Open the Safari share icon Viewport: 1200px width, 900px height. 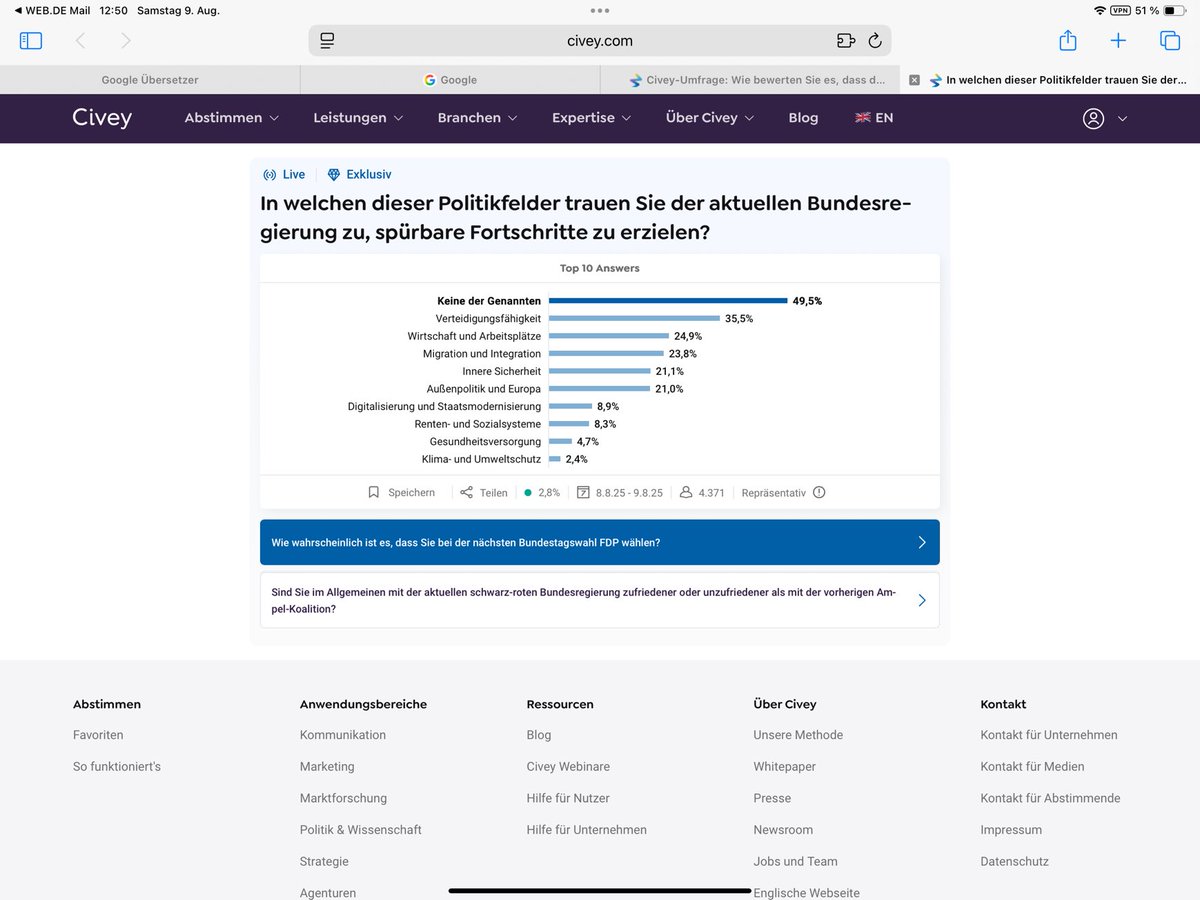pos(1068,40)
